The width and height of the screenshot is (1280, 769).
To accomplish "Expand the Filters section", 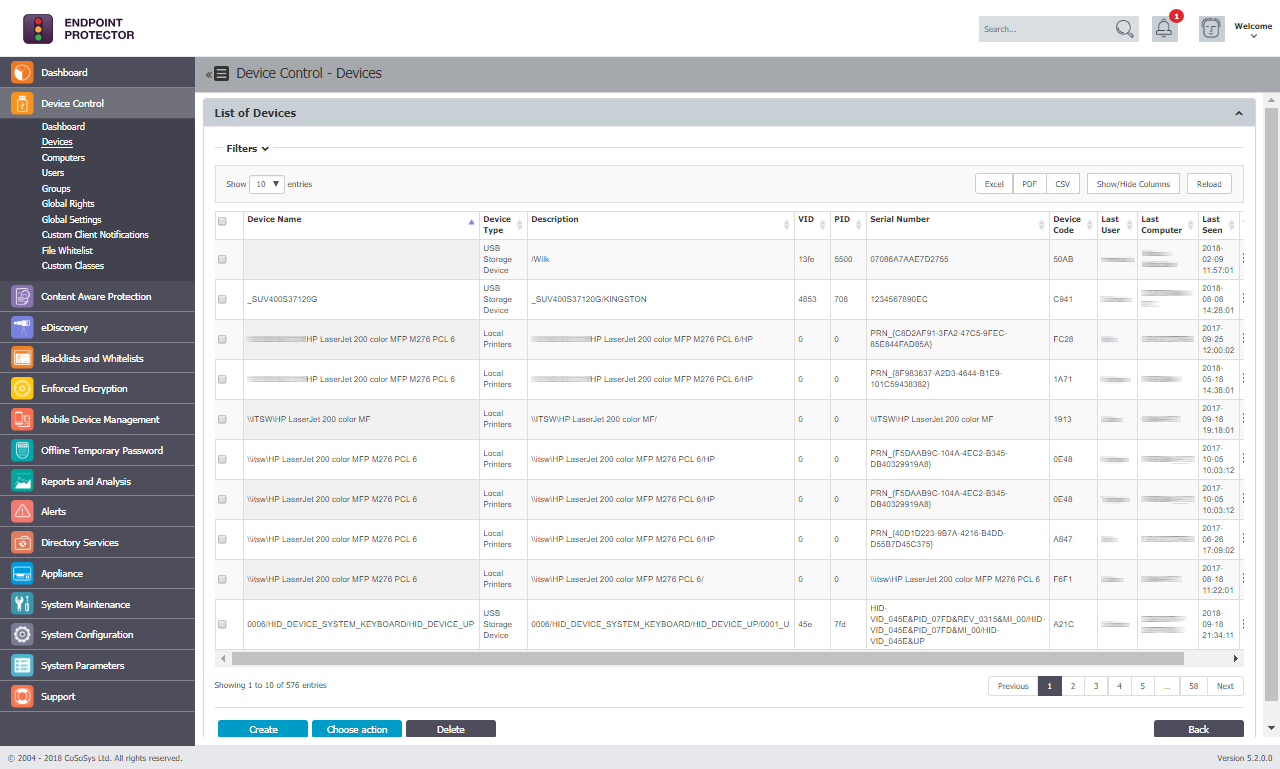I will pos(244,148).
